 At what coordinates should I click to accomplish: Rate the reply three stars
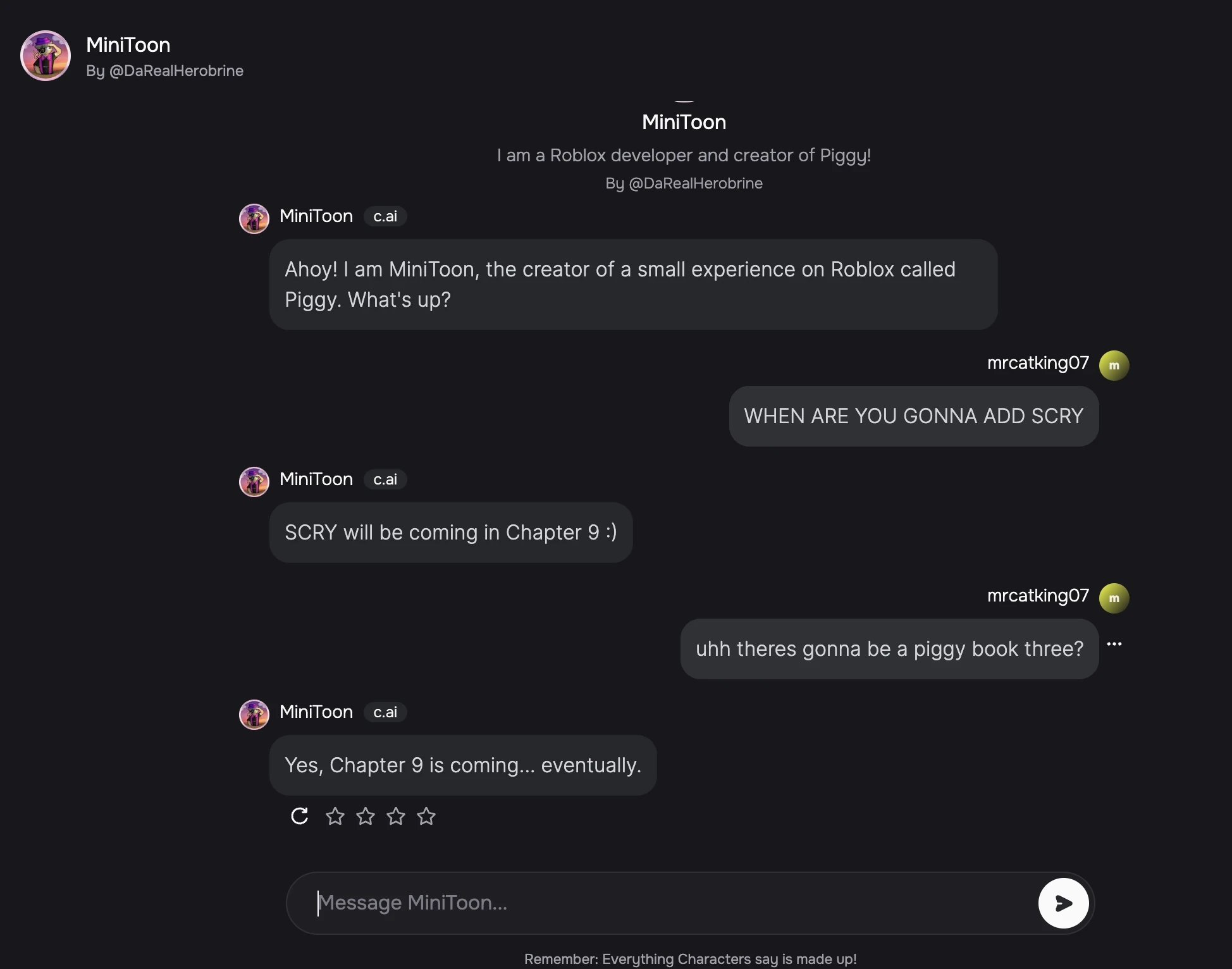pos(395,816)
